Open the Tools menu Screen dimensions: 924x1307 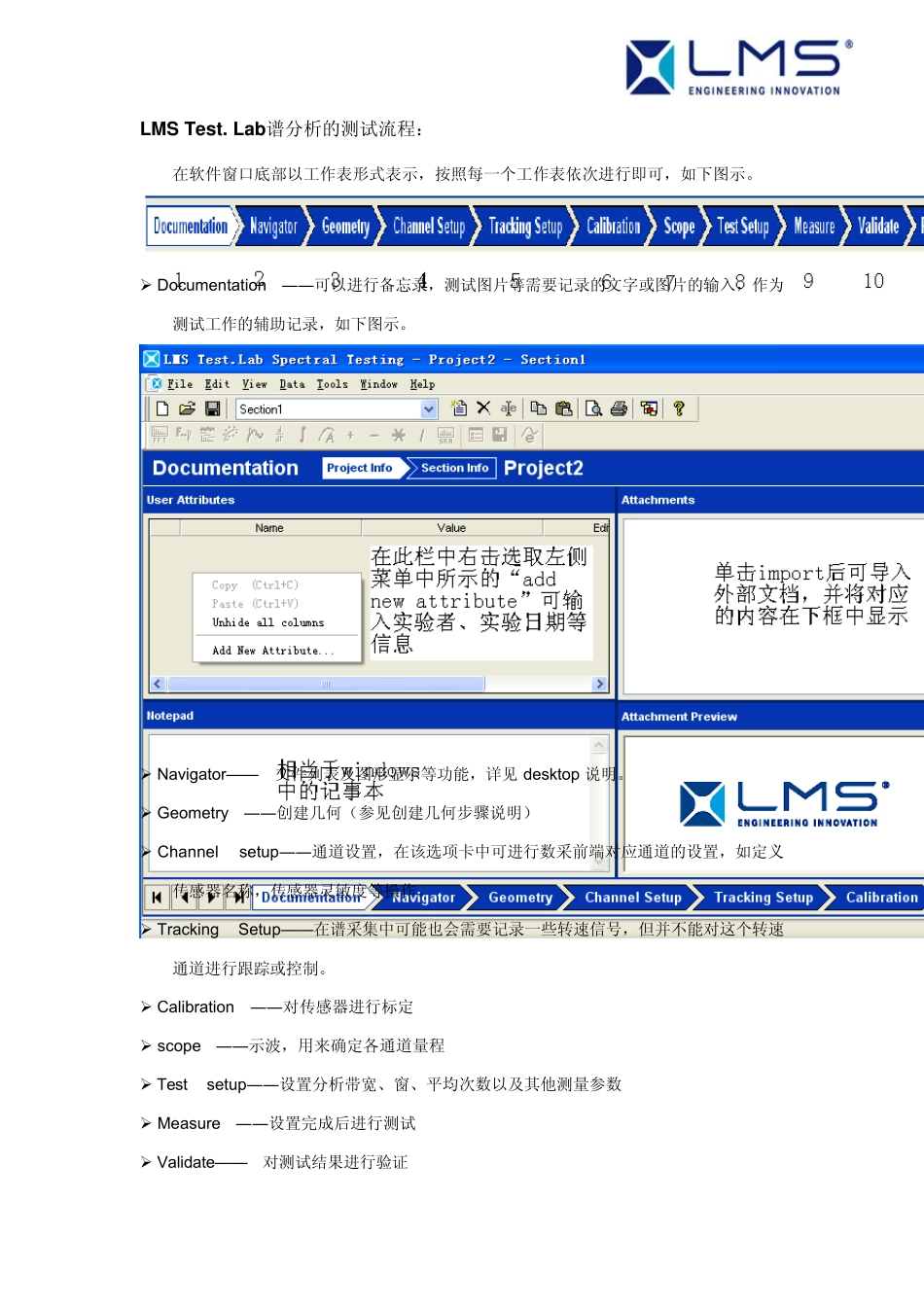coord(332,384)
